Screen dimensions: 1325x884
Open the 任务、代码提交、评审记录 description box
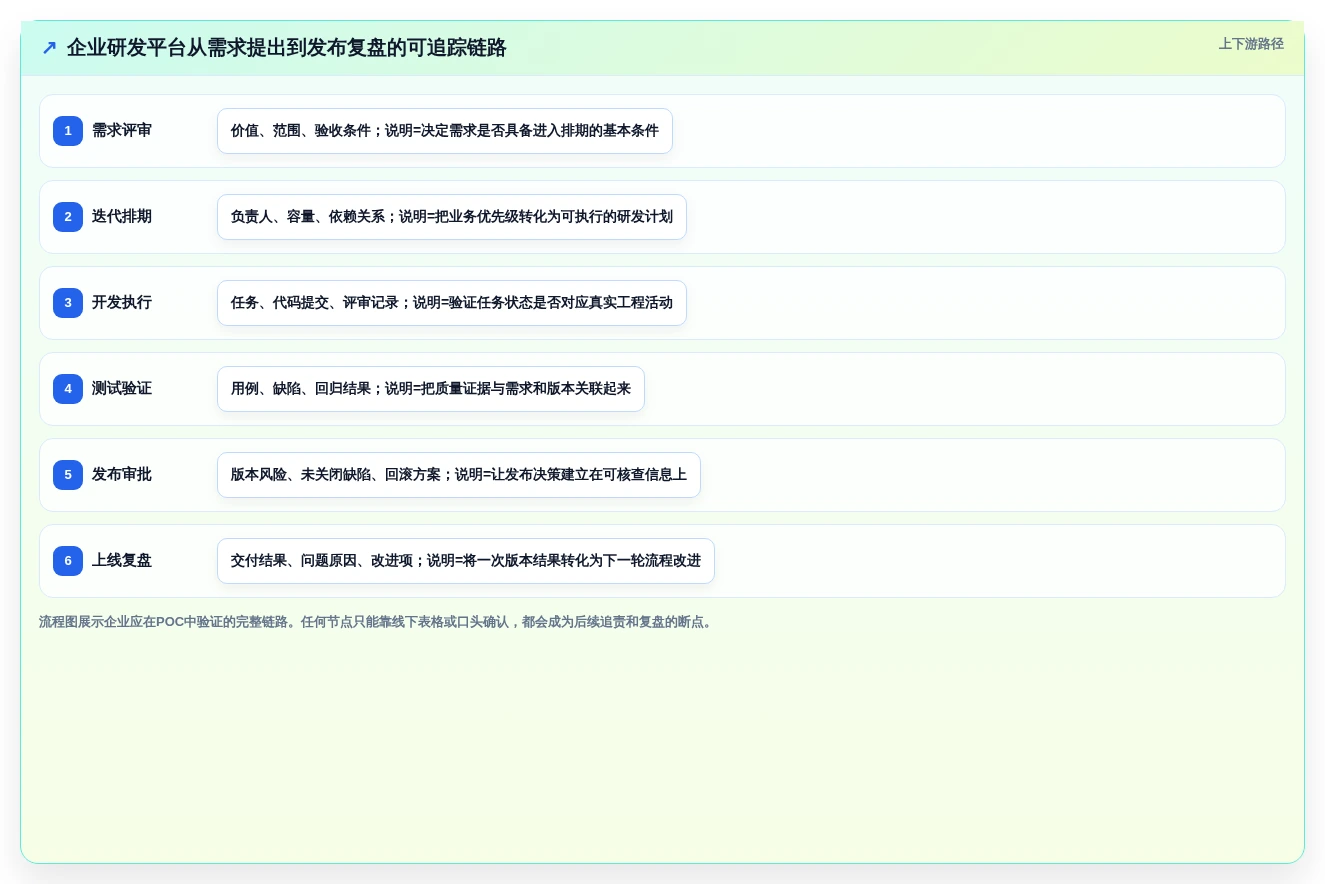click(452, 303)
